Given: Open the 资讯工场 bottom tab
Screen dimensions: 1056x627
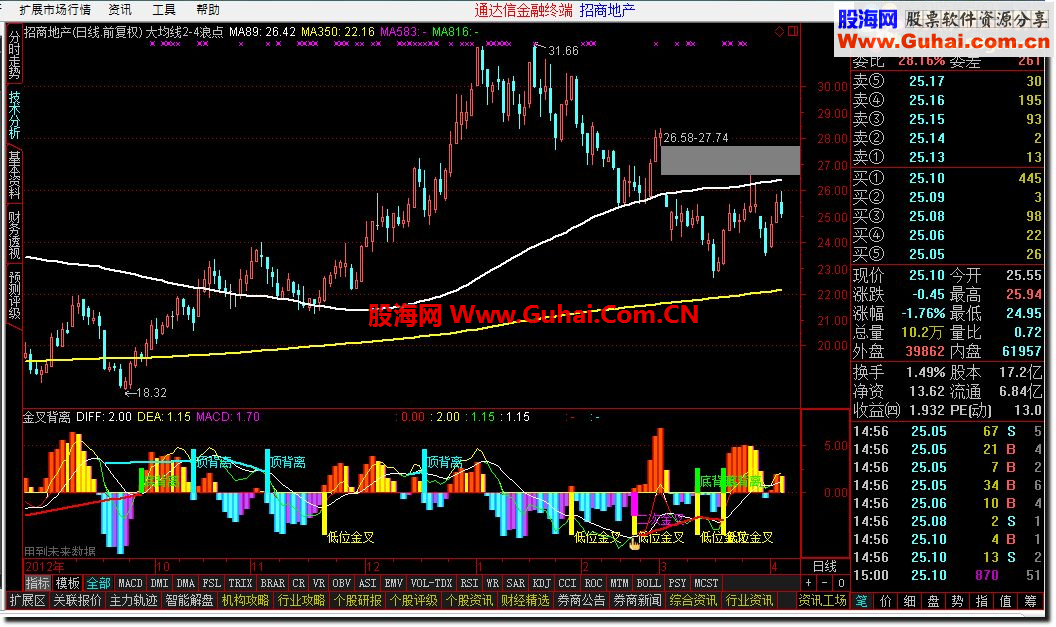Looking at the screenshot, I should click(x=822, y=600).
